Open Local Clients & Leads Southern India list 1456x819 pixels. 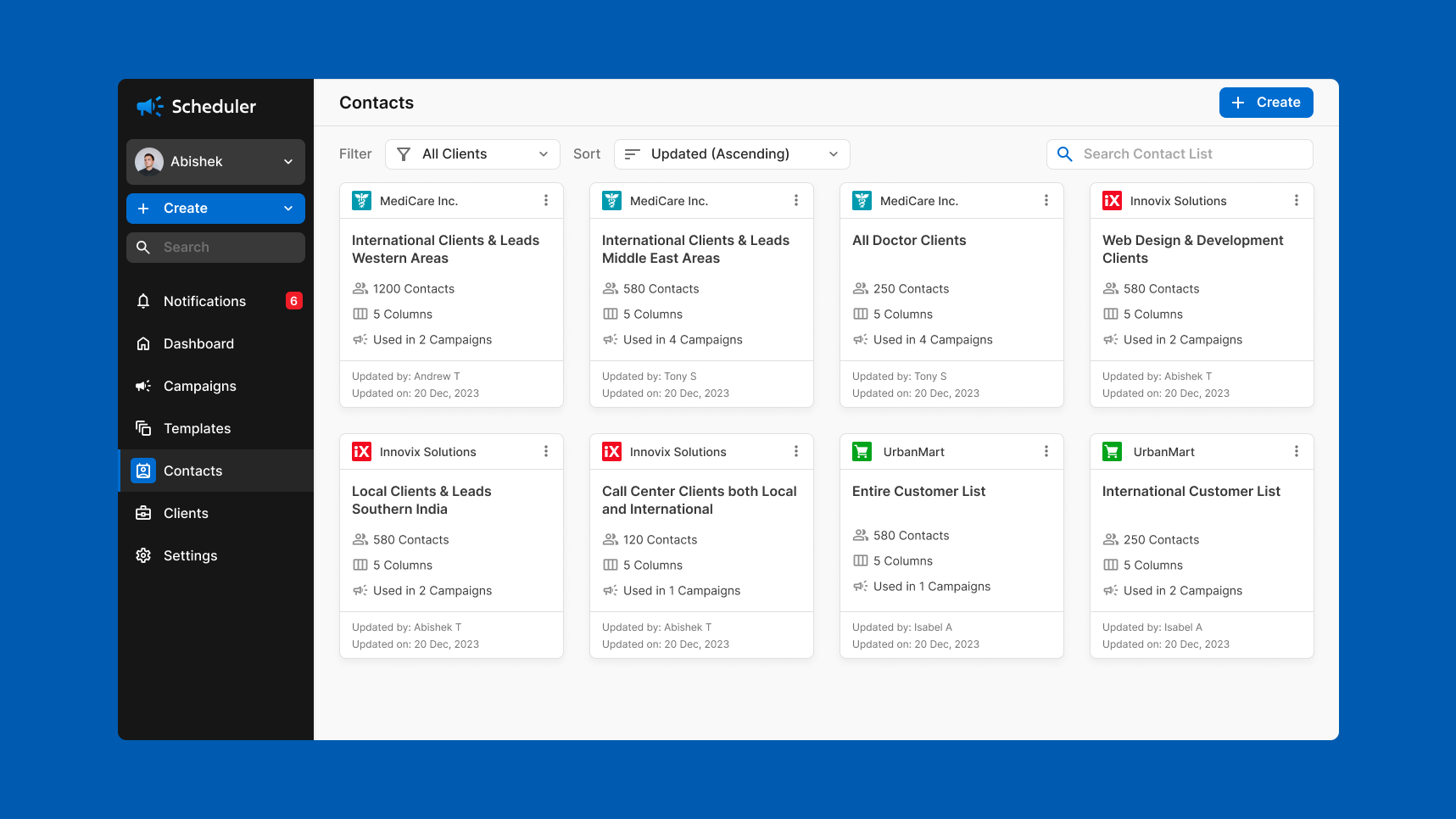(x=421, y=500)
